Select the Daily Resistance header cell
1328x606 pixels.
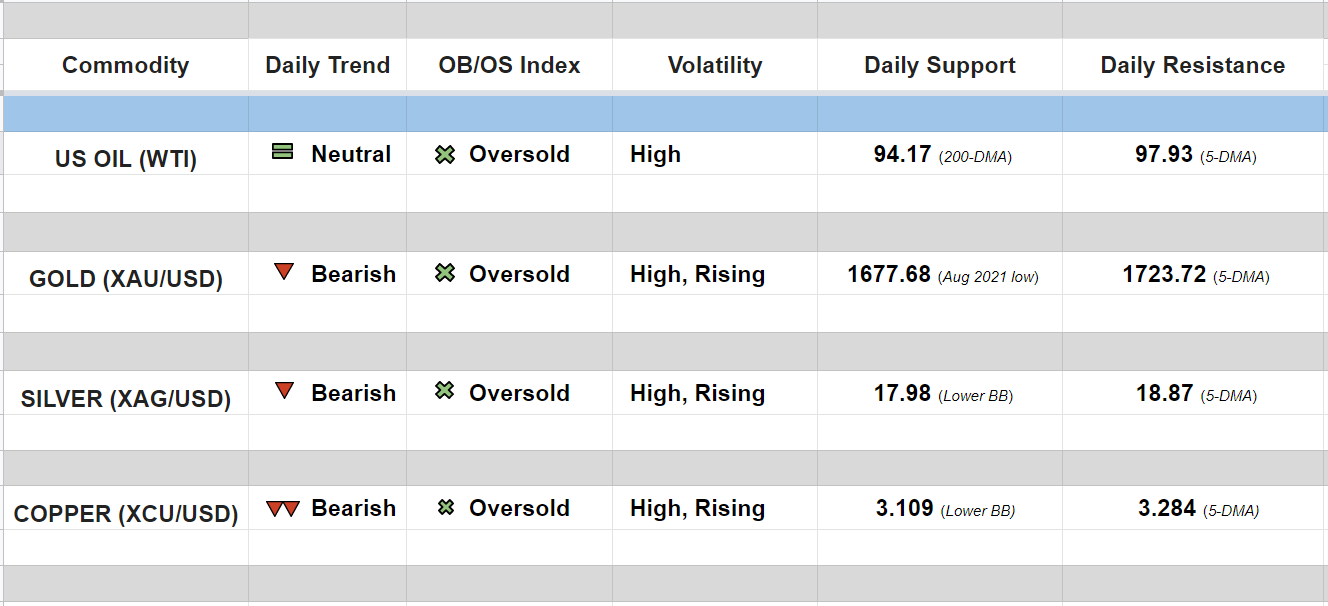[x=1192, y=66]
